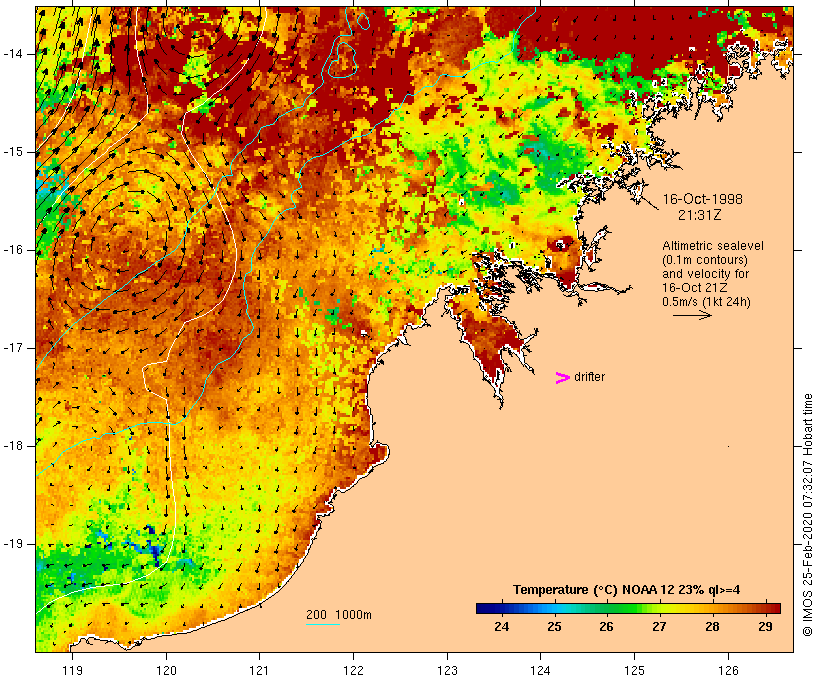Screen dimensions: 820x680
Task: Click the time text '21:31Z'
Action: pos(700,215)
